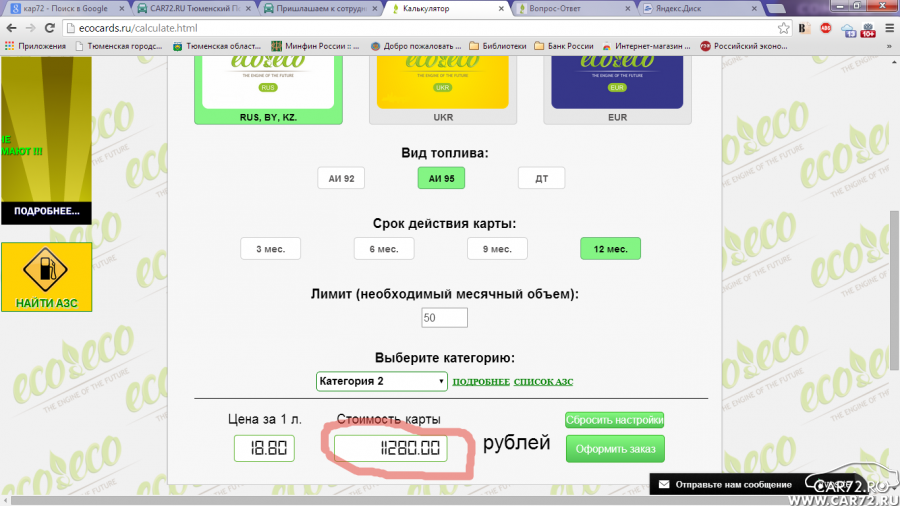The image size is (900, 506).
Task: Open the Chrome menu hamburger icon
Action: coord(890,28)
